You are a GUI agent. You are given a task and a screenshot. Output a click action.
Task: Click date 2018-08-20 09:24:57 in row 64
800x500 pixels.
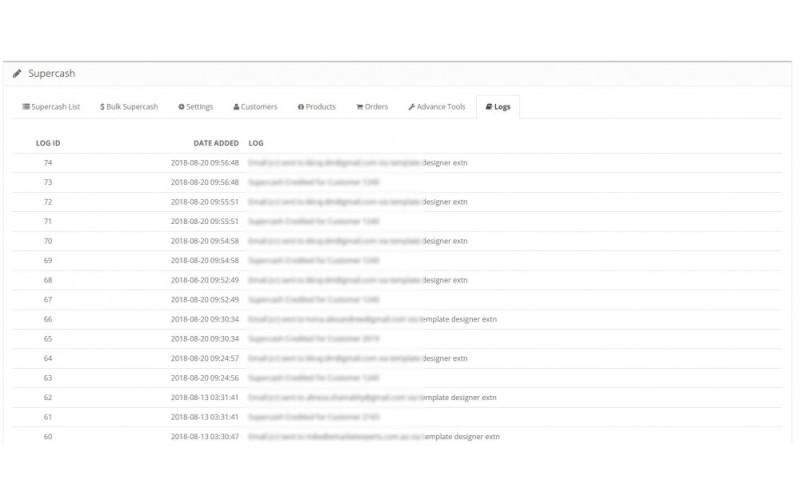(205, 358)
